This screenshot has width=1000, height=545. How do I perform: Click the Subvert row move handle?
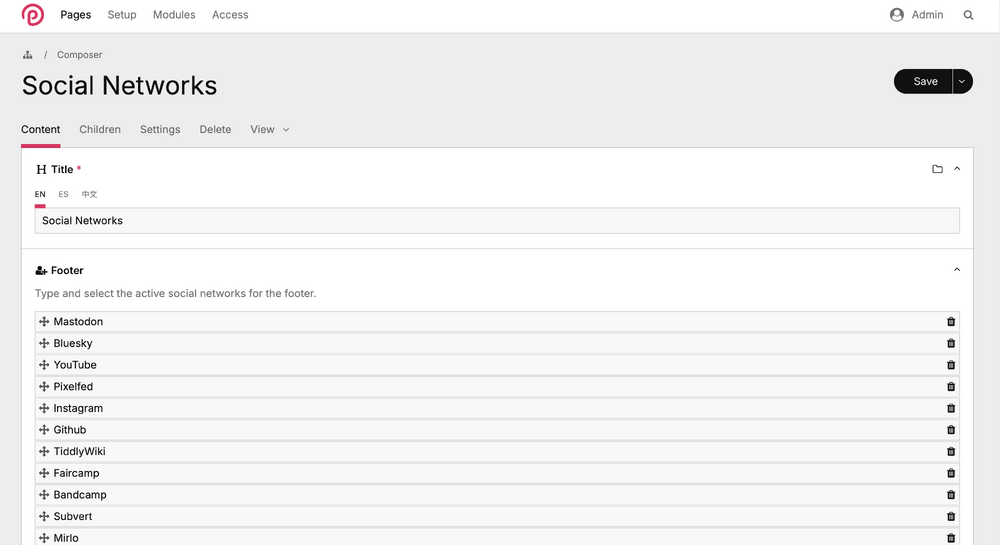coord(44,517)
